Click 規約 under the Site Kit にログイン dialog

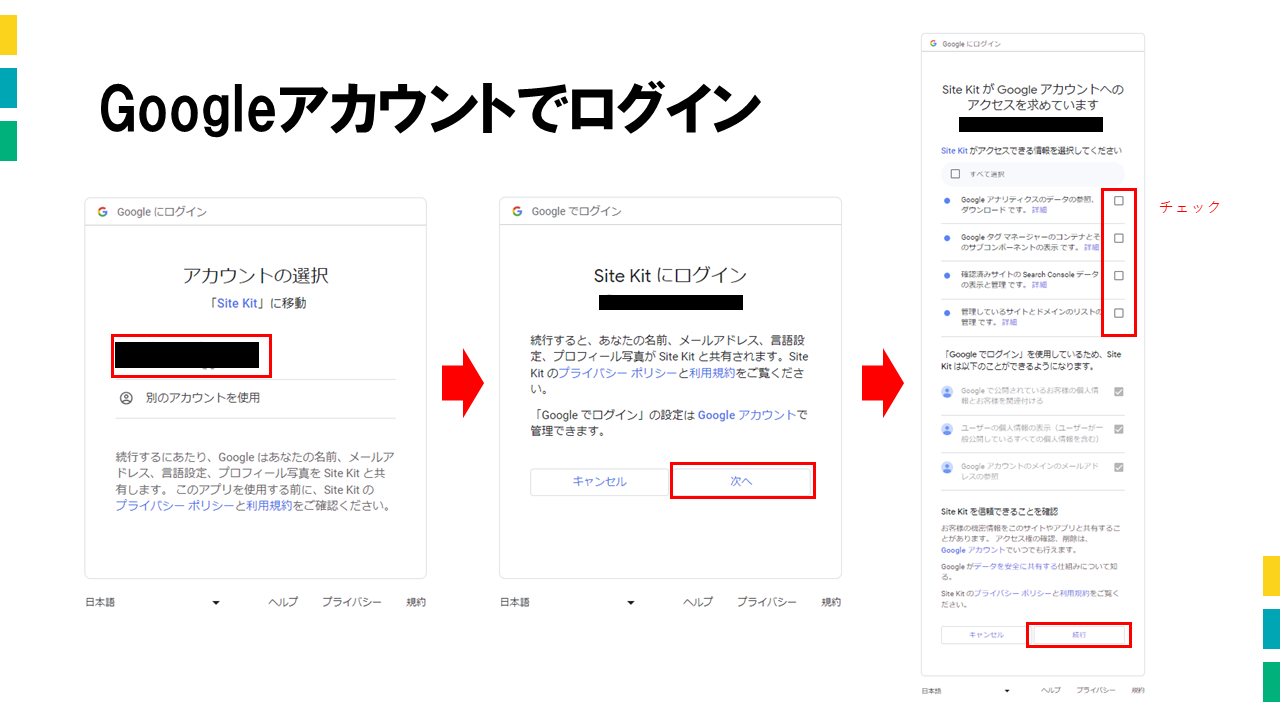pyautogui.click(x=831, y=602)
